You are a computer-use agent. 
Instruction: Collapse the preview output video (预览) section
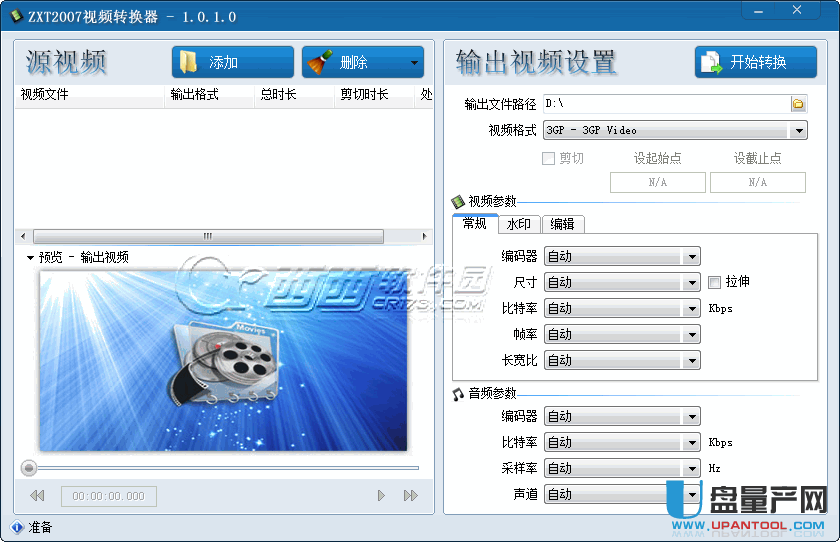click(x=30, y=258)
